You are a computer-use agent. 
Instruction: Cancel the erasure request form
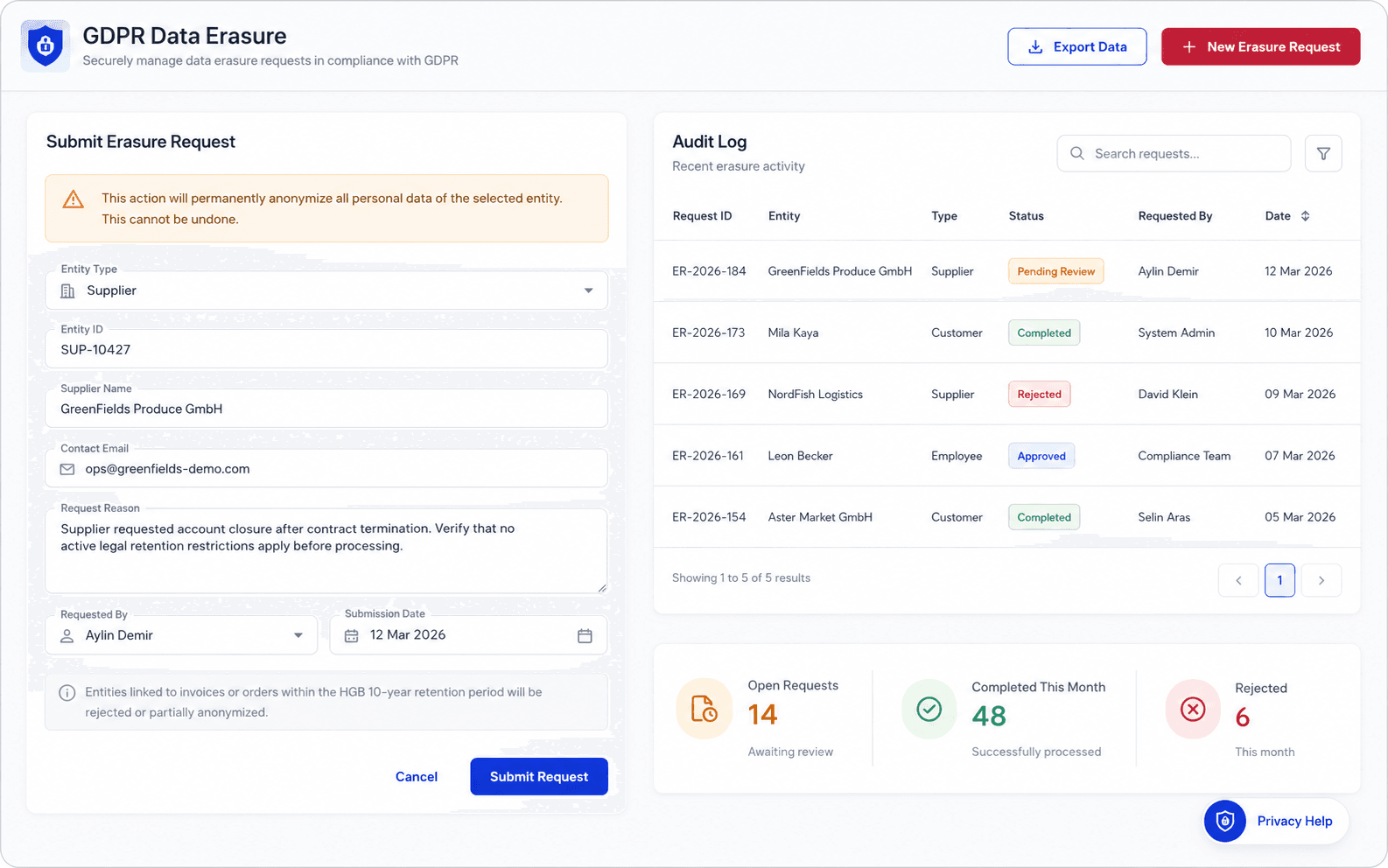[x=417, y=776]
